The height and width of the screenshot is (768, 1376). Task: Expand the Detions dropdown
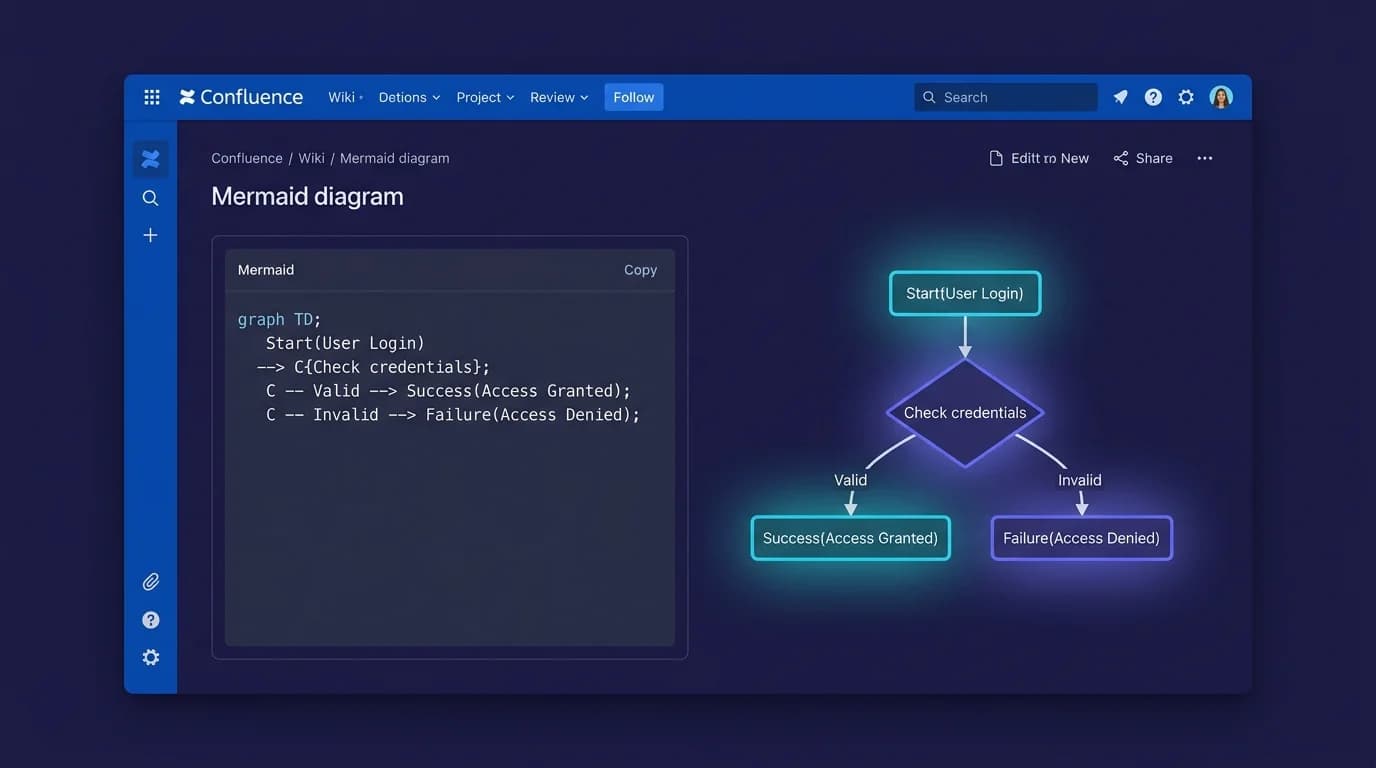(408, 97)
